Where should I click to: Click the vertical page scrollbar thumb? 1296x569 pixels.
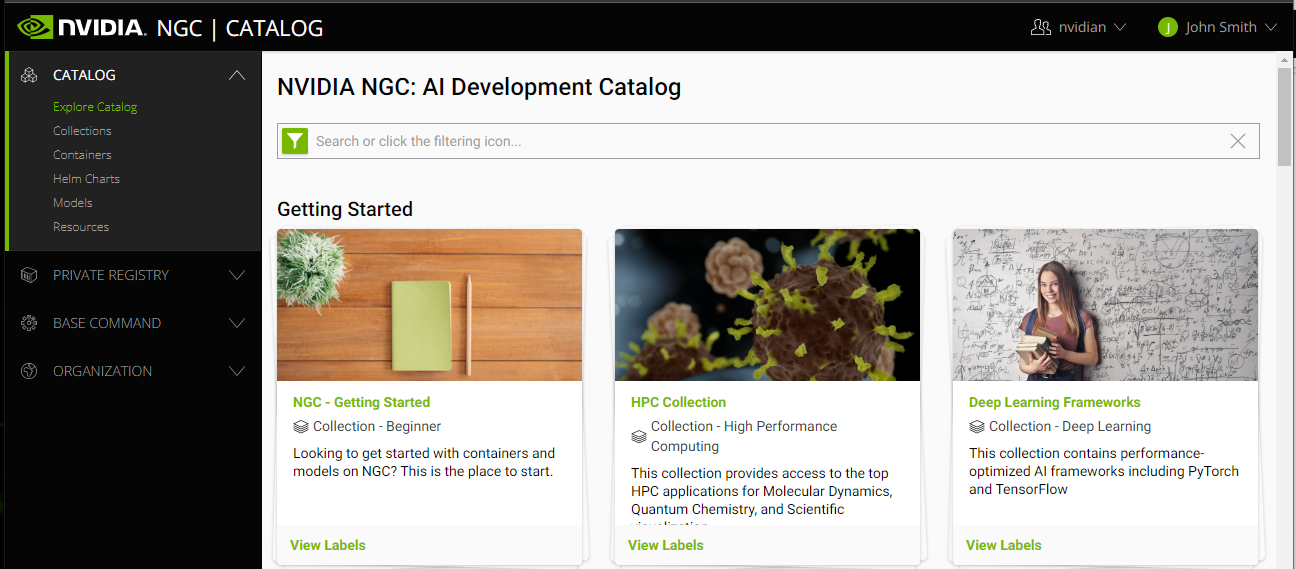[1285, 117]
